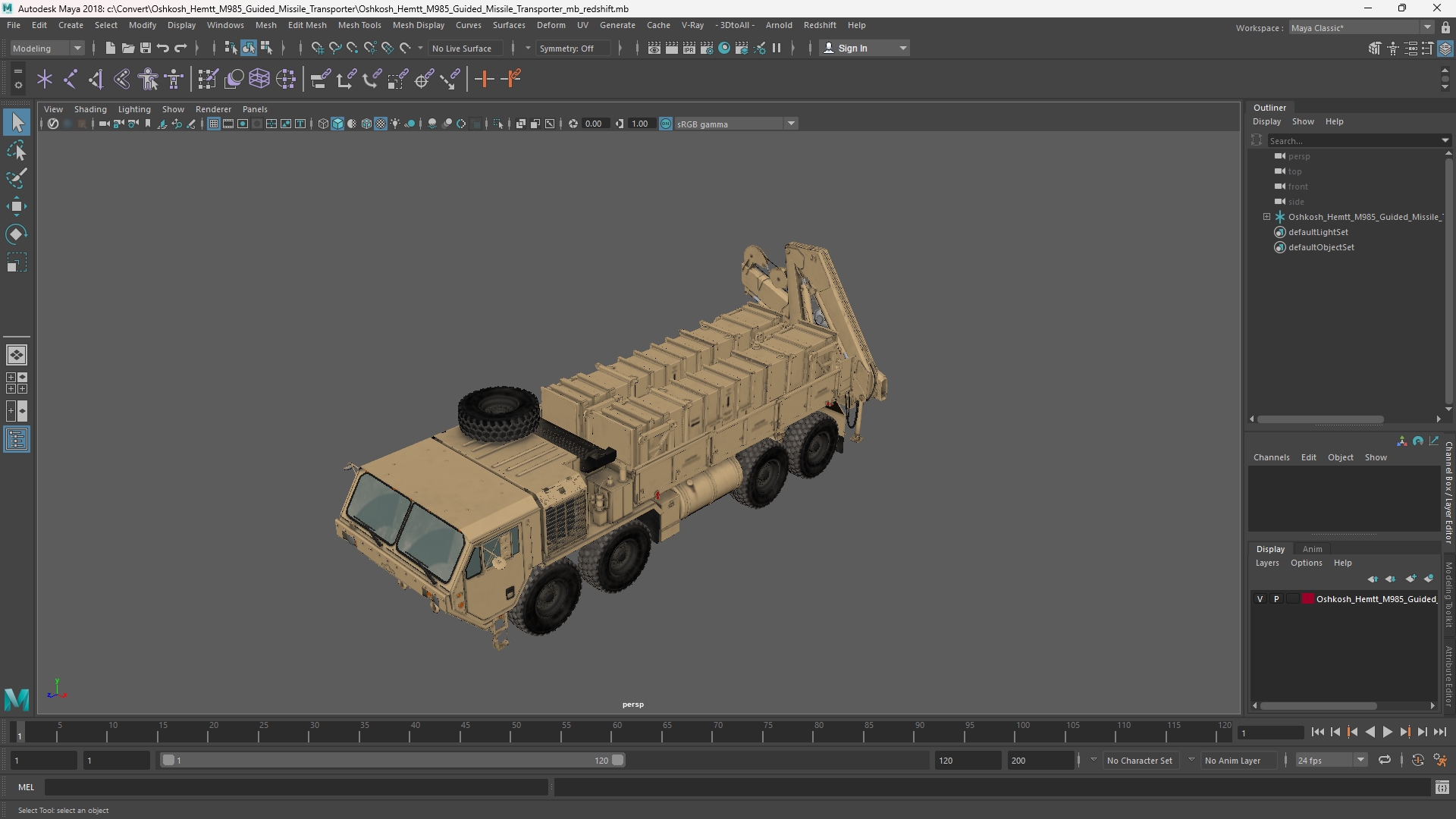
Task: Redo the last action
Action: (x=180, y=48)
